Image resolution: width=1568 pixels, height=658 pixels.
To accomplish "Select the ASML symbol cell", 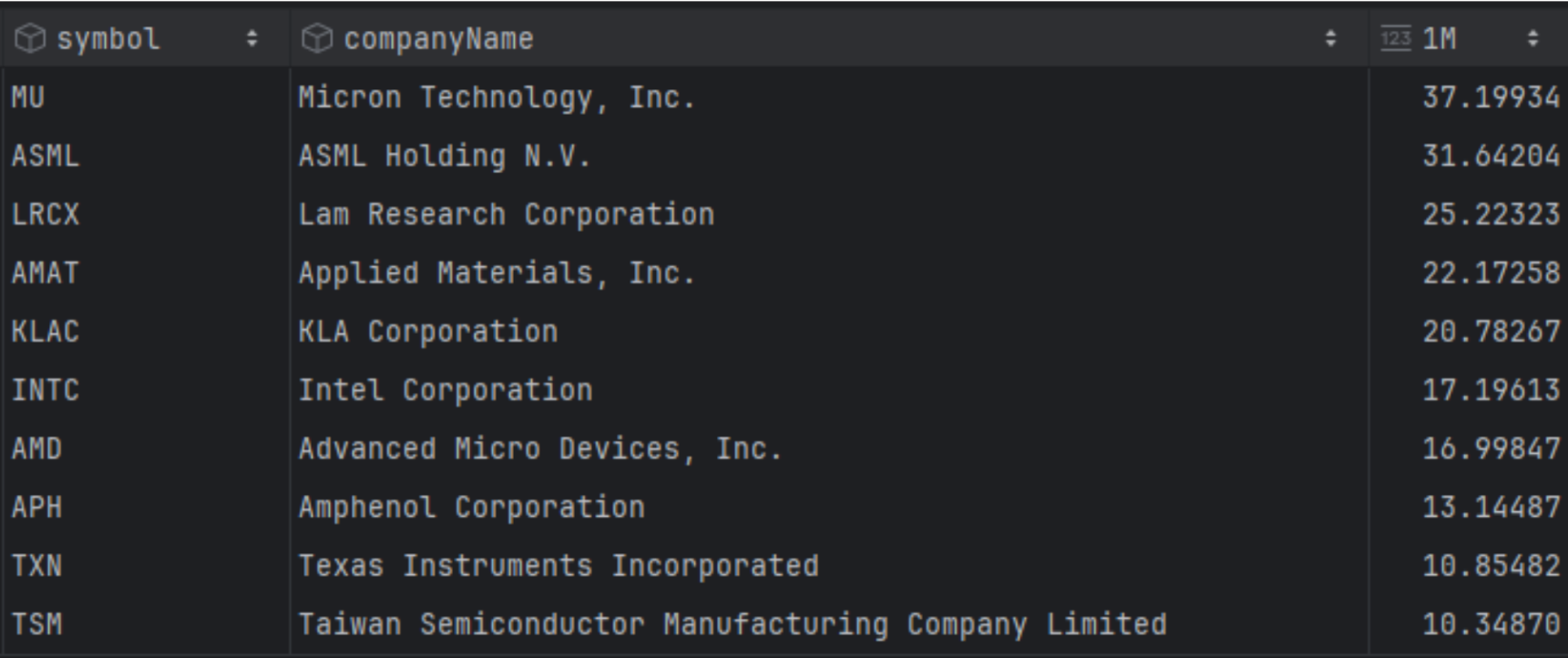I will tap(46, 156).
